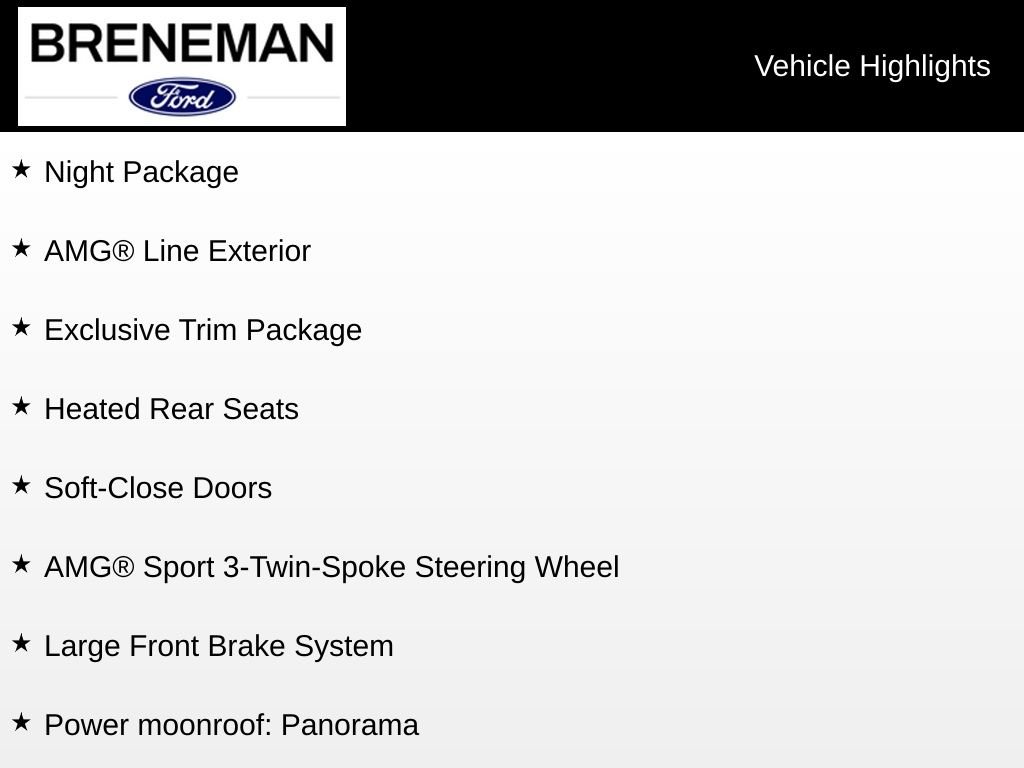Image resolution: width=1024 pixels, height=768 pixels.
Task: Click the star beside AMG Sport Steering Wheel
Action: point(22,564)
